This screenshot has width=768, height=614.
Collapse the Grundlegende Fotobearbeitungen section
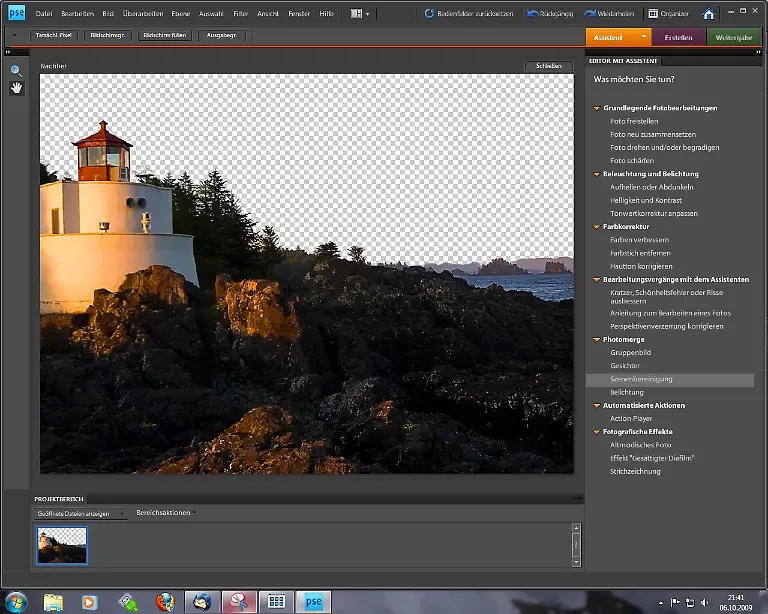tap(597, 108)
